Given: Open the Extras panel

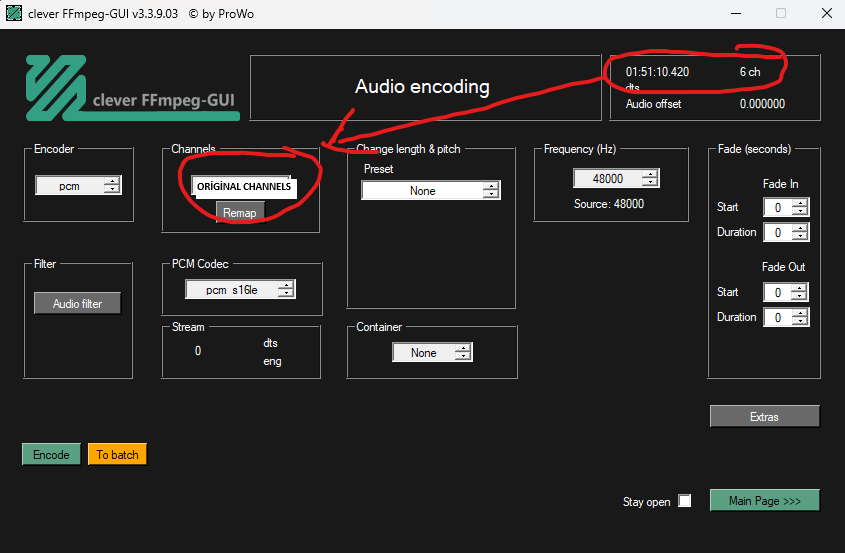Looking at the screenshot, I should 765,417.
